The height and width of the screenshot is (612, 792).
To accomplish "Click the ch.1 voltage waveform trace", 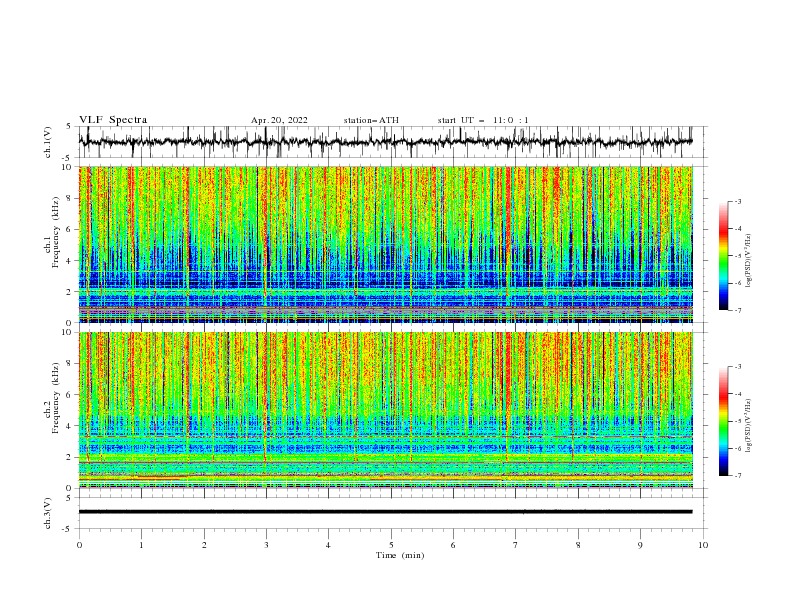I will pos(385,142).
